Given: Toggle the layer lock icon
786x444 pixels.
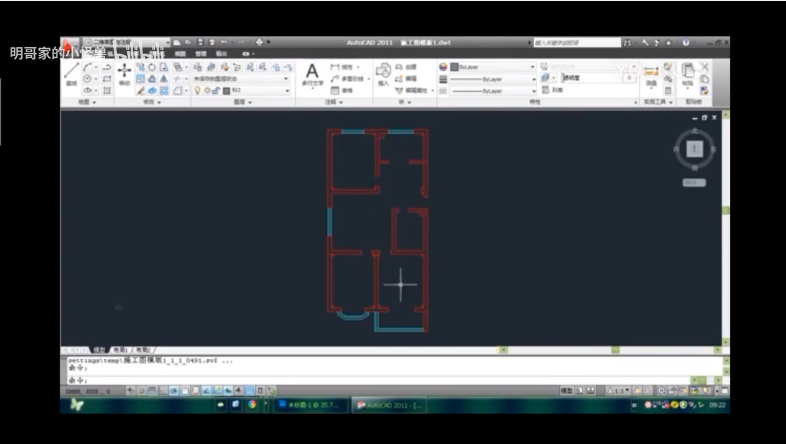Looking at the screenshot, I should [x=217, y=90].
